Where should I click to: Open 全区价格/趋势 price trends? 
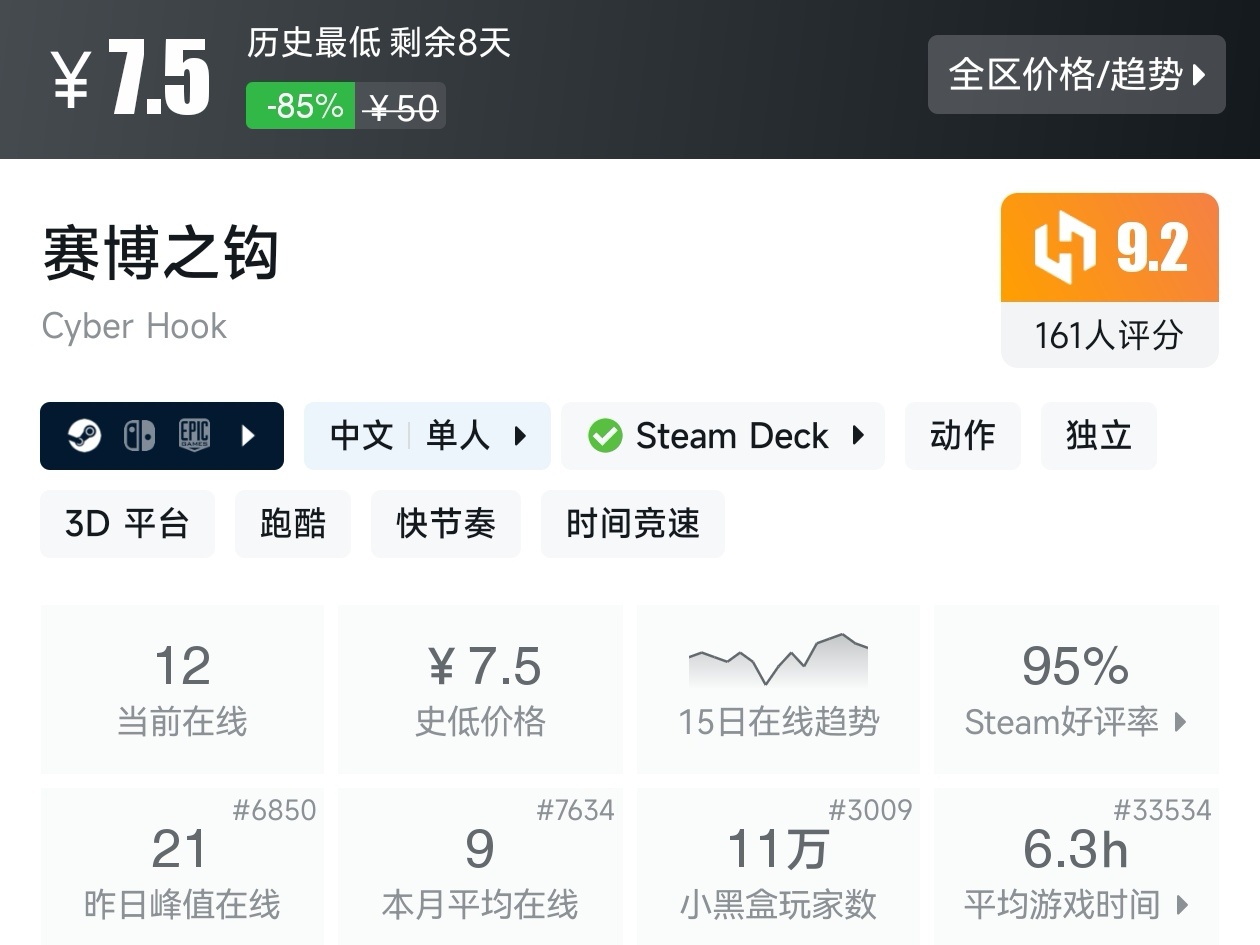[1076, 75]
